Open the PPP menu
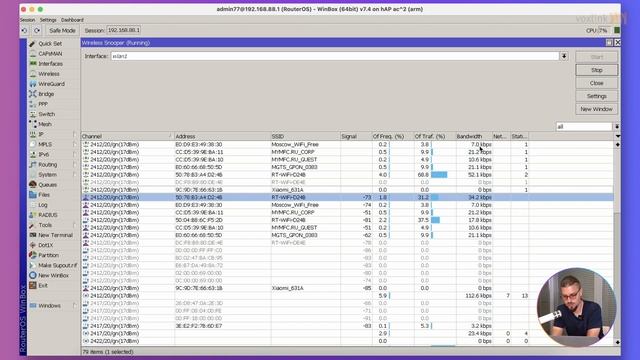640x360 pixels. 43,104
